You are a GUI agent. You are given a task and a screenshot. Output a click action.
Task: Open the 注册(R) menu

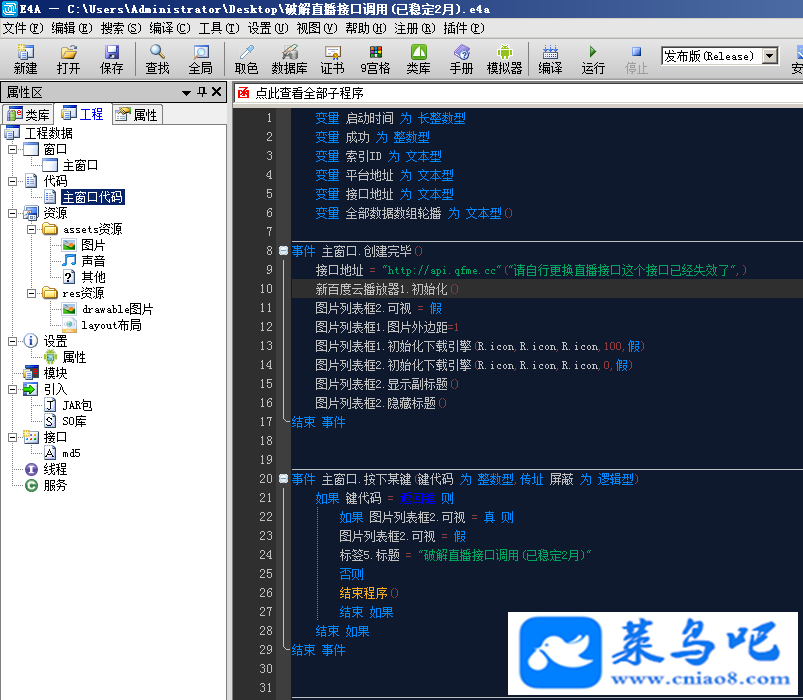(x=415, y=28)
